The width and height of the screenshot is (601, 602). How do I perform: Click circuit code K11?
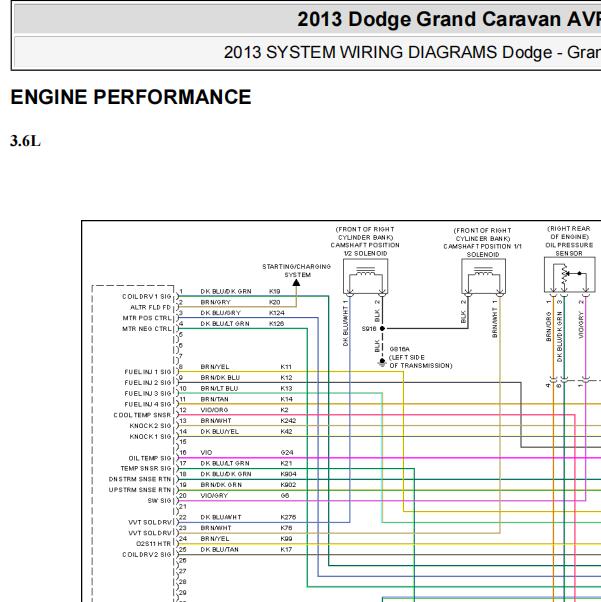[x=286, y=367]
